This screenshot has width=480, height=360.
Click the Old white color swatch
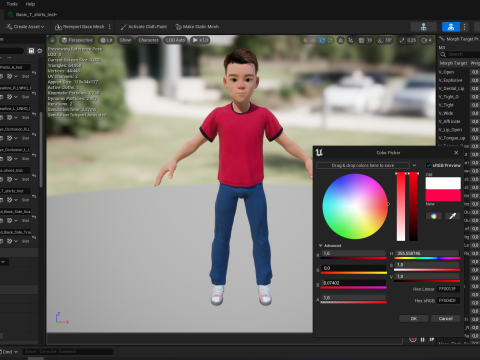coord(443,183)
